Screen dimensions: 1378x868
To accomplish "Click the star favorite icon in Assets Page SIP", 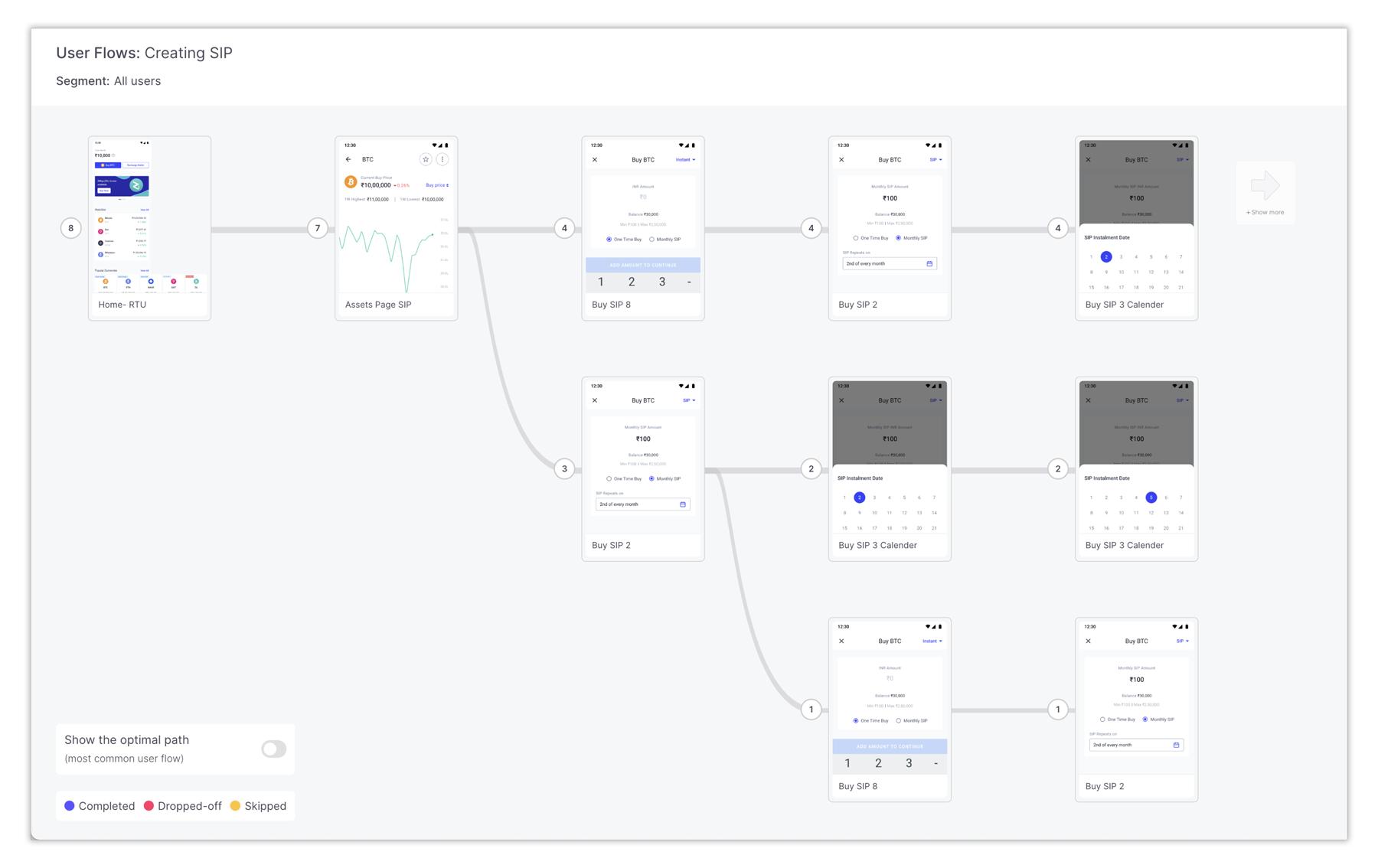I will click(x=426, y=159).
